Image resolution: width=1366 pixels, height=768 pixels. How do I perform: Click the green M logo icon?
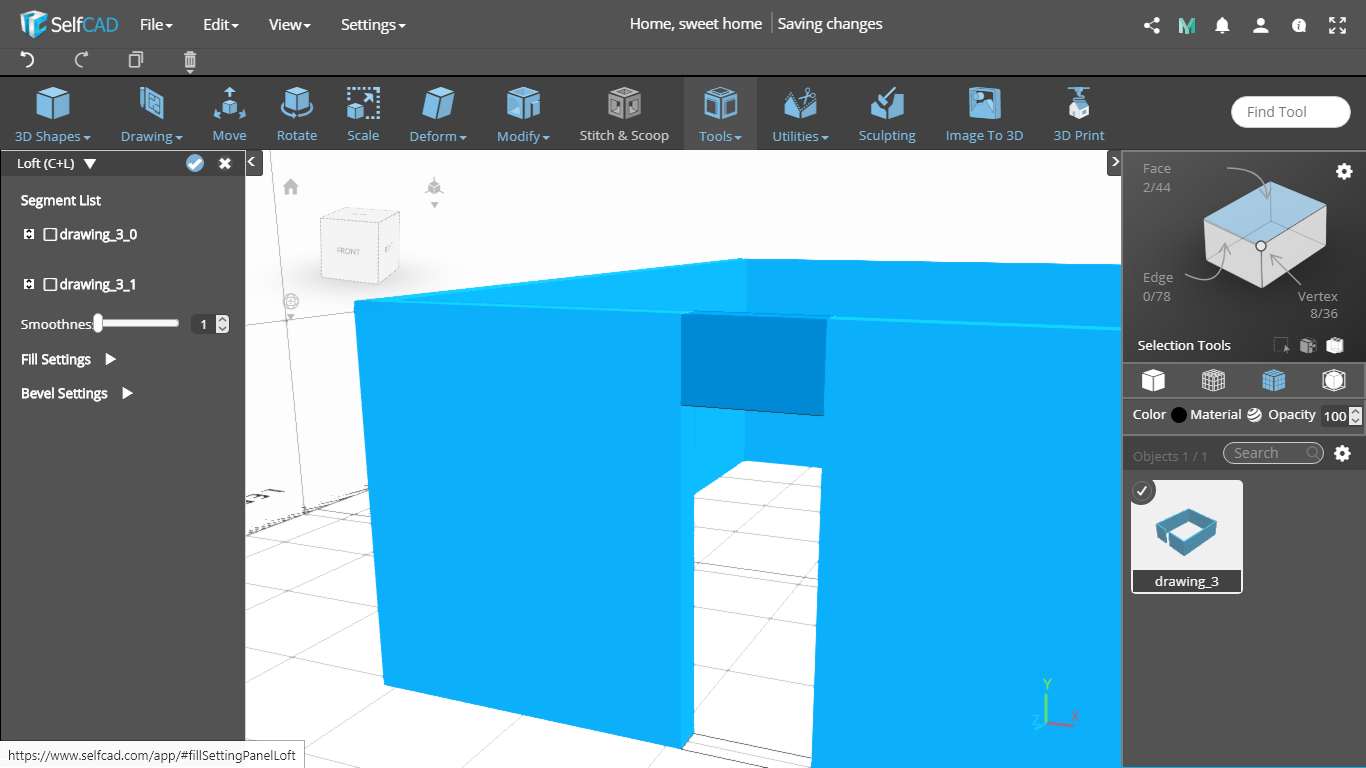(1187, 26)
